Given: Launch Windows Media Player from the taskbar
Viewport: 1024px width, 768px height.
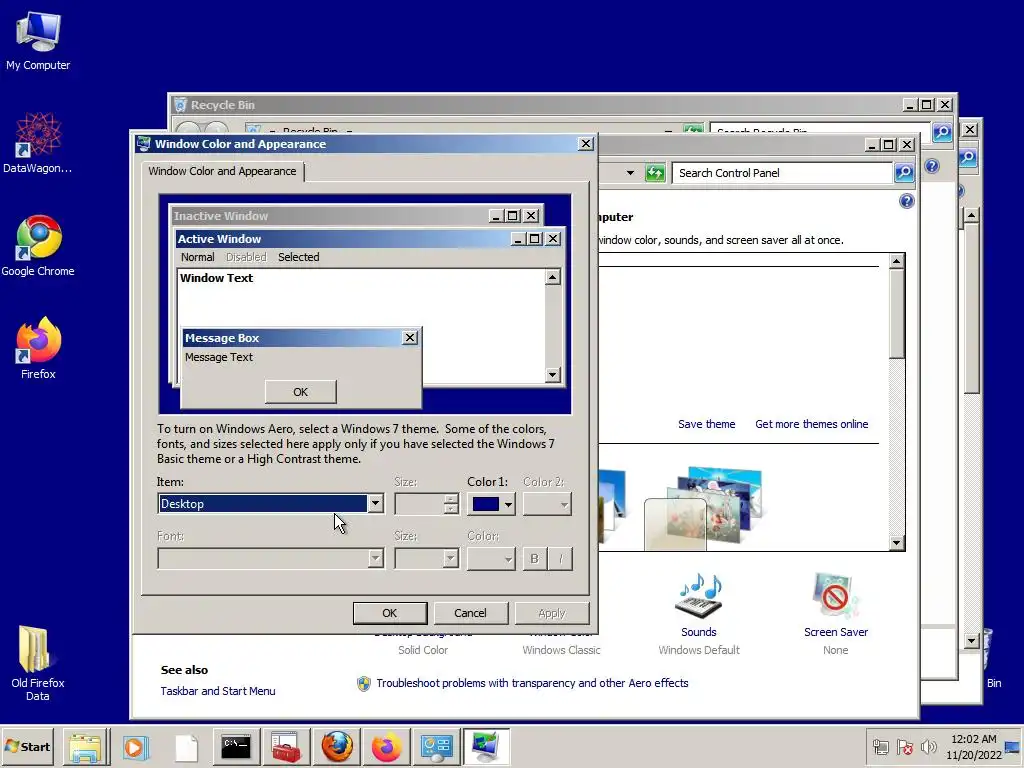Looking at the screenshot, I should click(136, 746).
